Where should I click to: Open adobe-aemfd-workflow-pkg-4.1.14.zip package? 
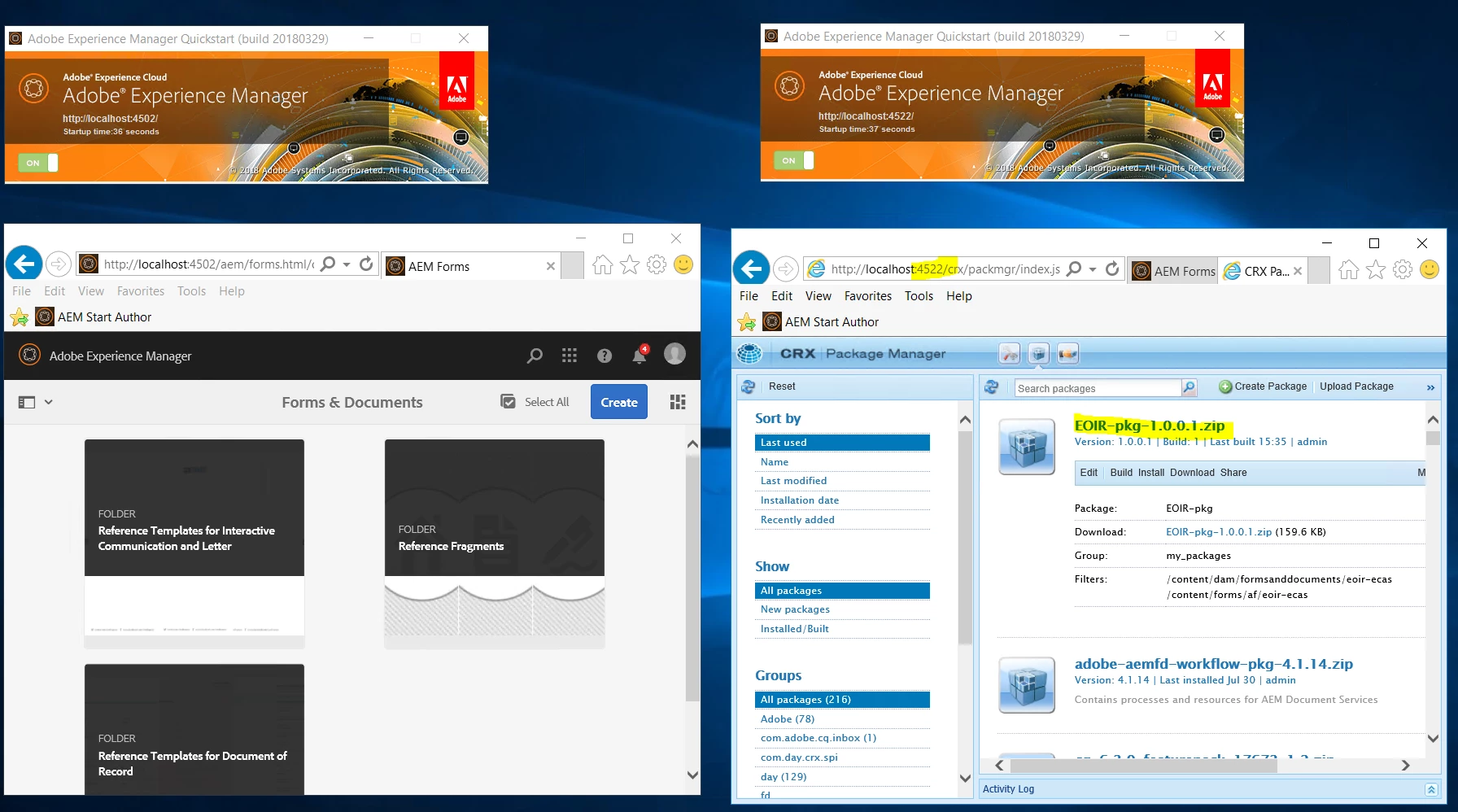pyautogui.click(x=1213, y=664)
